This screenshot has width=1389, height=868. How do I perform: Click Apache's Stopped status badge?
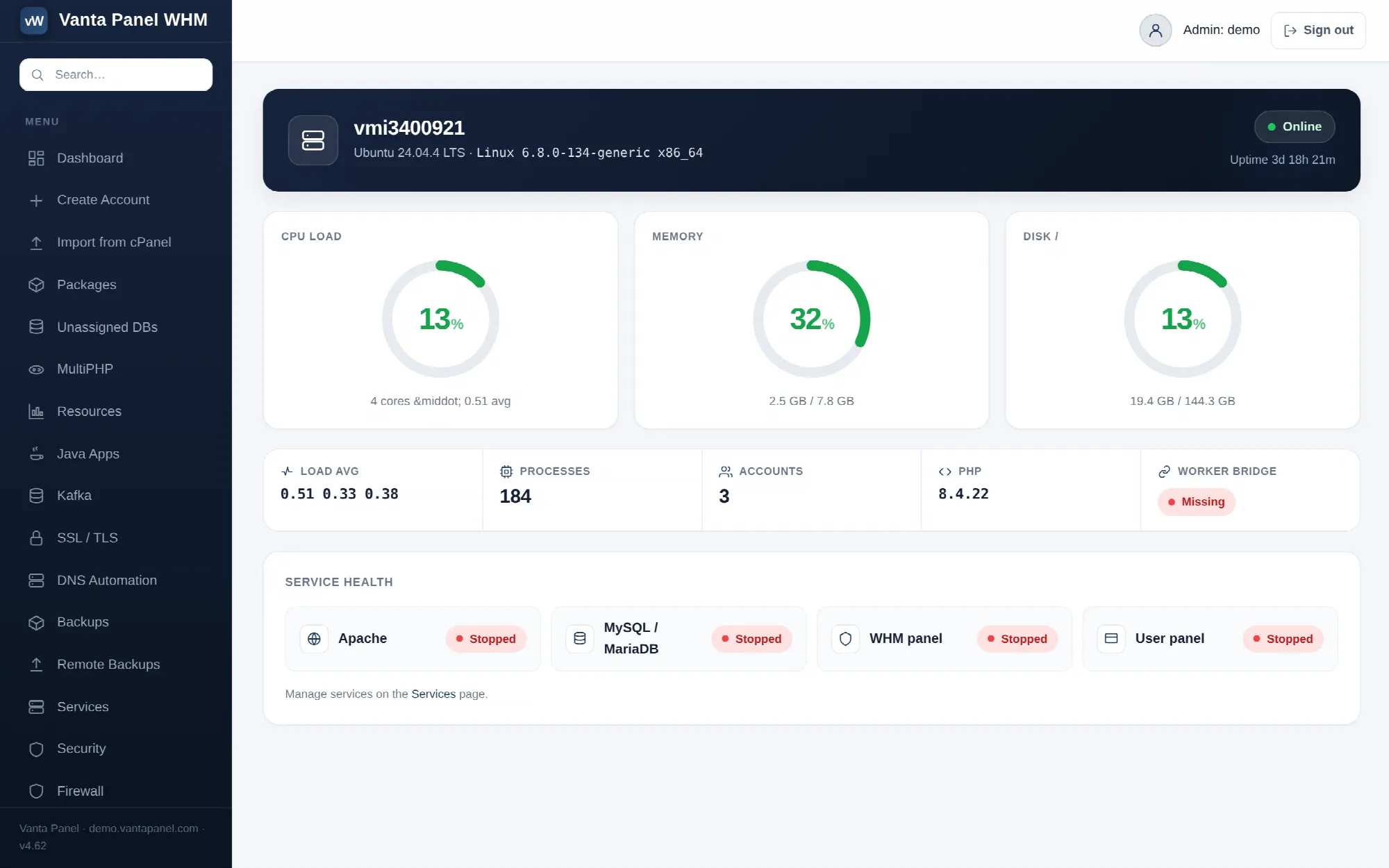(x=485, y=639)
